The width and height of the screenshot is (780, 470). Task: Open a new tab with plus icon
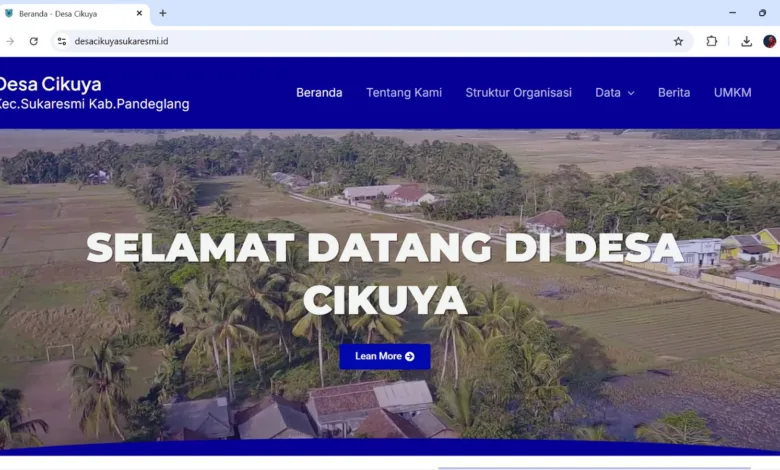point(163,13)
